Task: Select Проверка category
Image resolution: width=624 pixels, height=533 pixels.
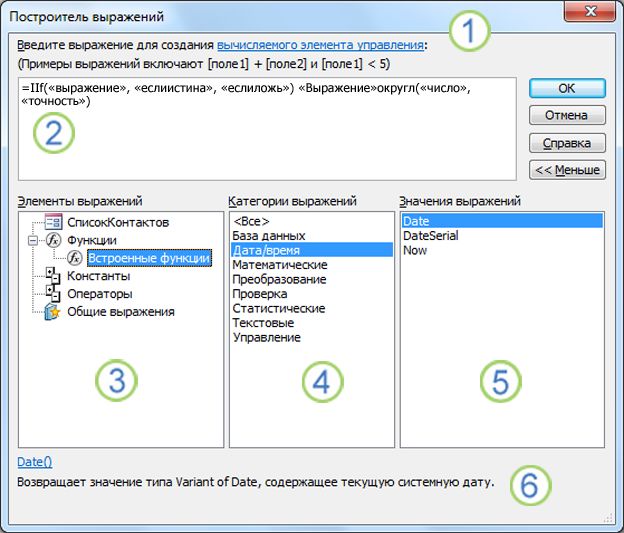Action: 312,294
